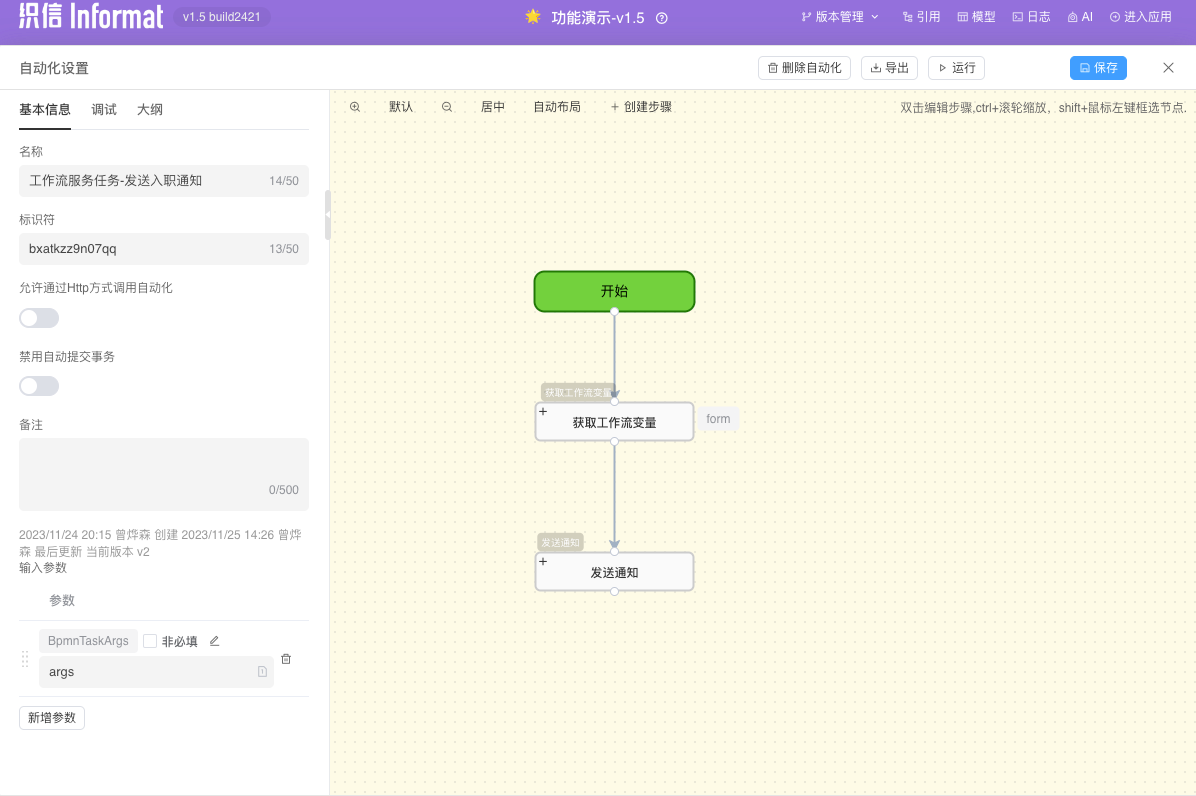Click the edit pencil icon beside 非必填

214,641
